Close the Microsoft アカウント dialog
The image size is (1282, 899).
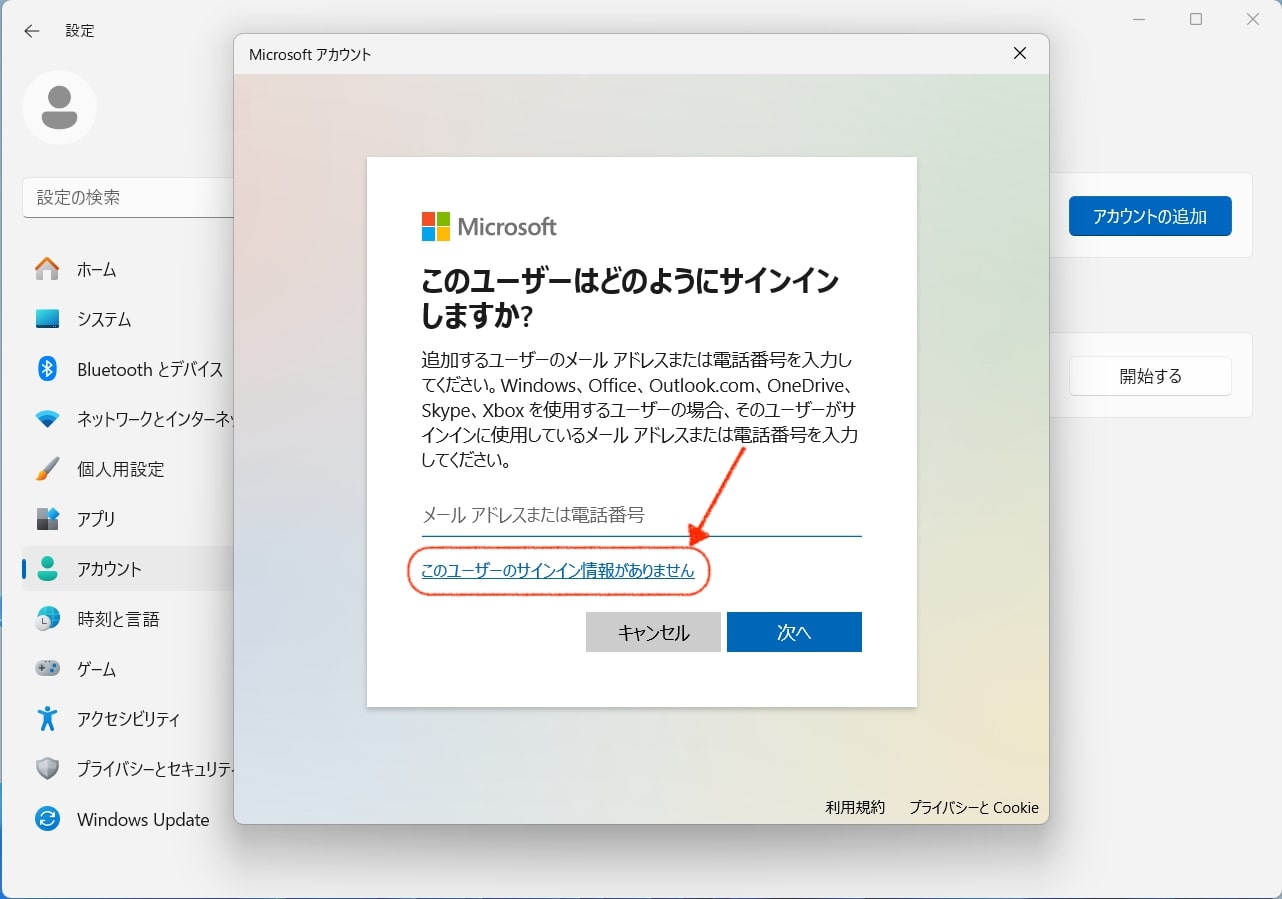(x=1020, y=54)
